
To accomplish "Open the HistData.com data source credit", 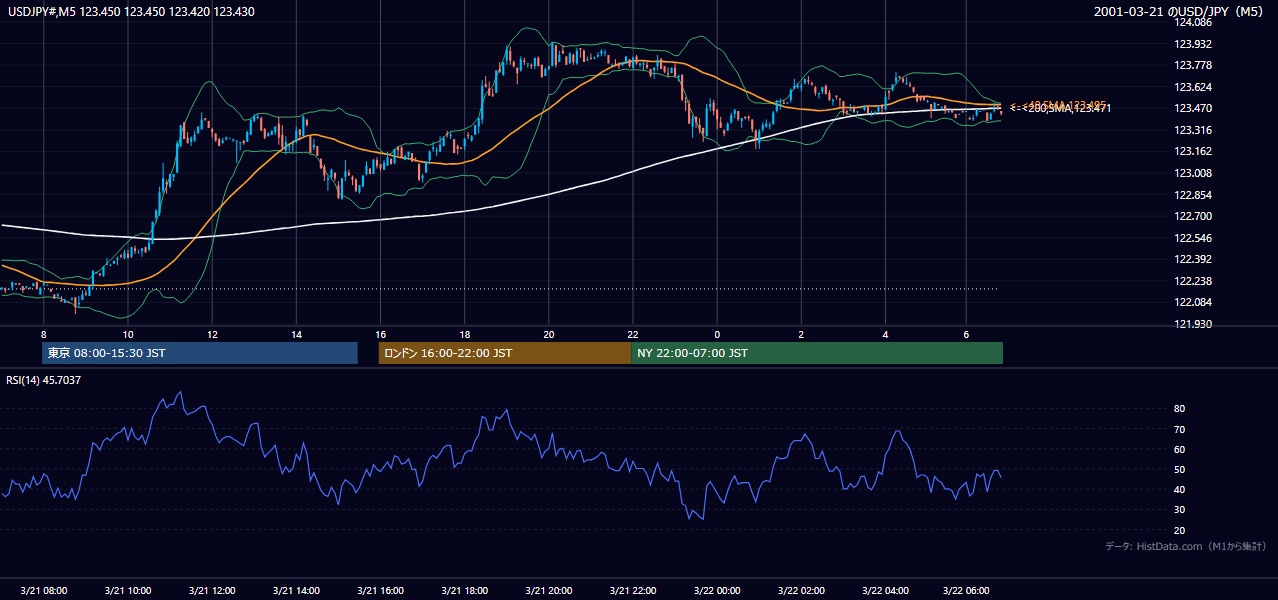I will 1185,546.
